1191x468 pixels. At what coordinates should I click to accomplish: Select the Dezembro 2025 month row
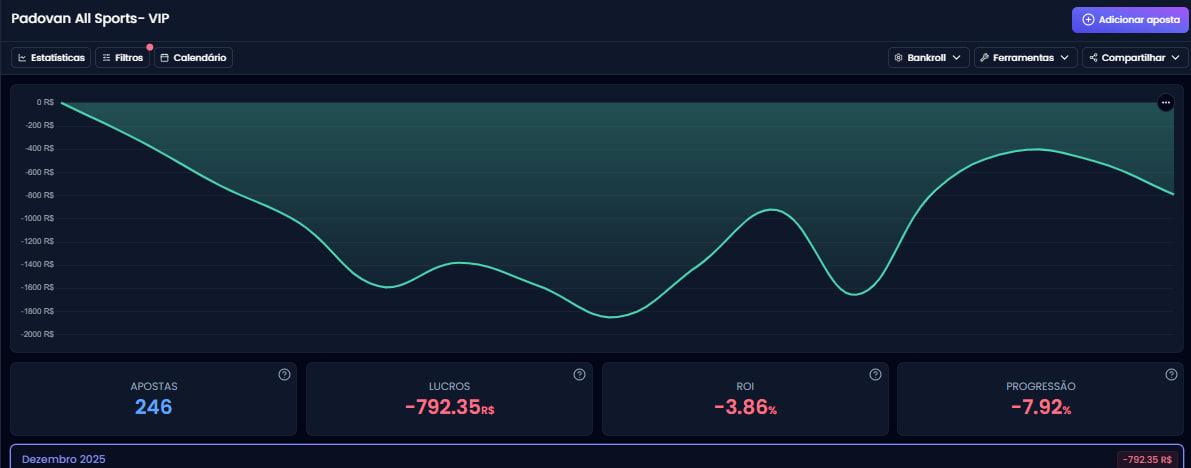click(596, 457)
